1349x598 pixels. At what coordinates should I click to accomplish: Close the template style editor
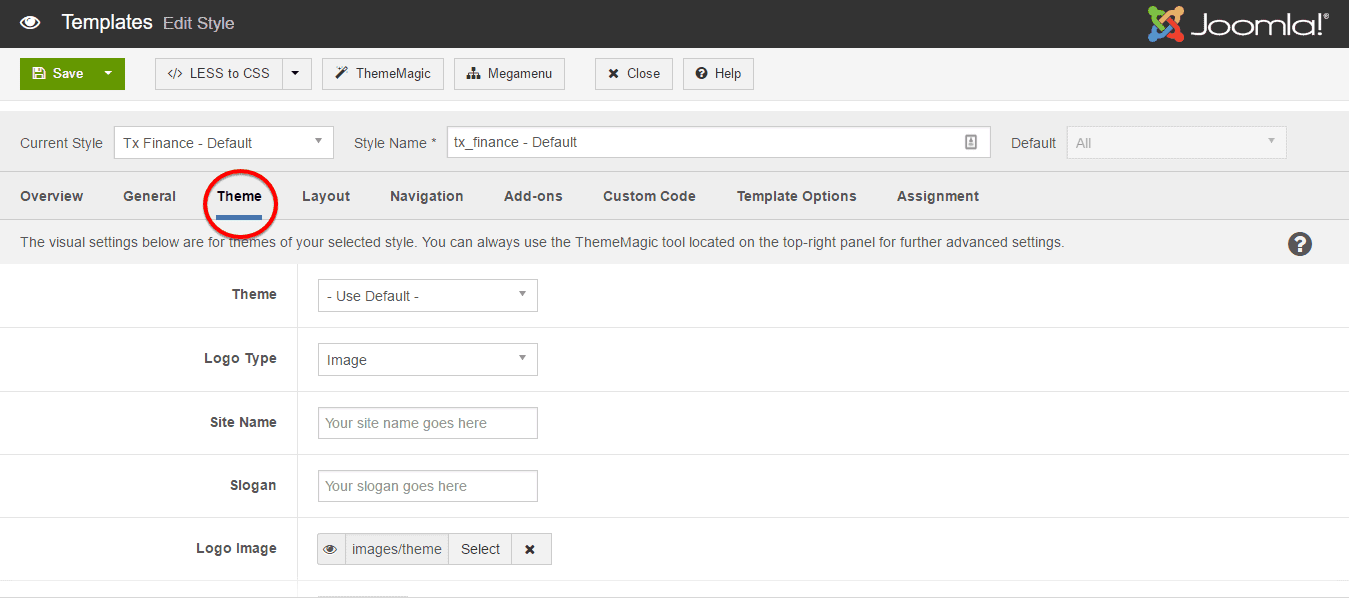(633, 74)
